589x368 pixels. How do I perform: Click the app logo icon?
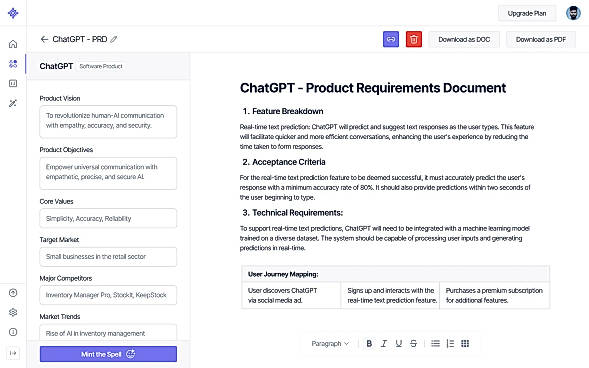click(x=13, y=13)
